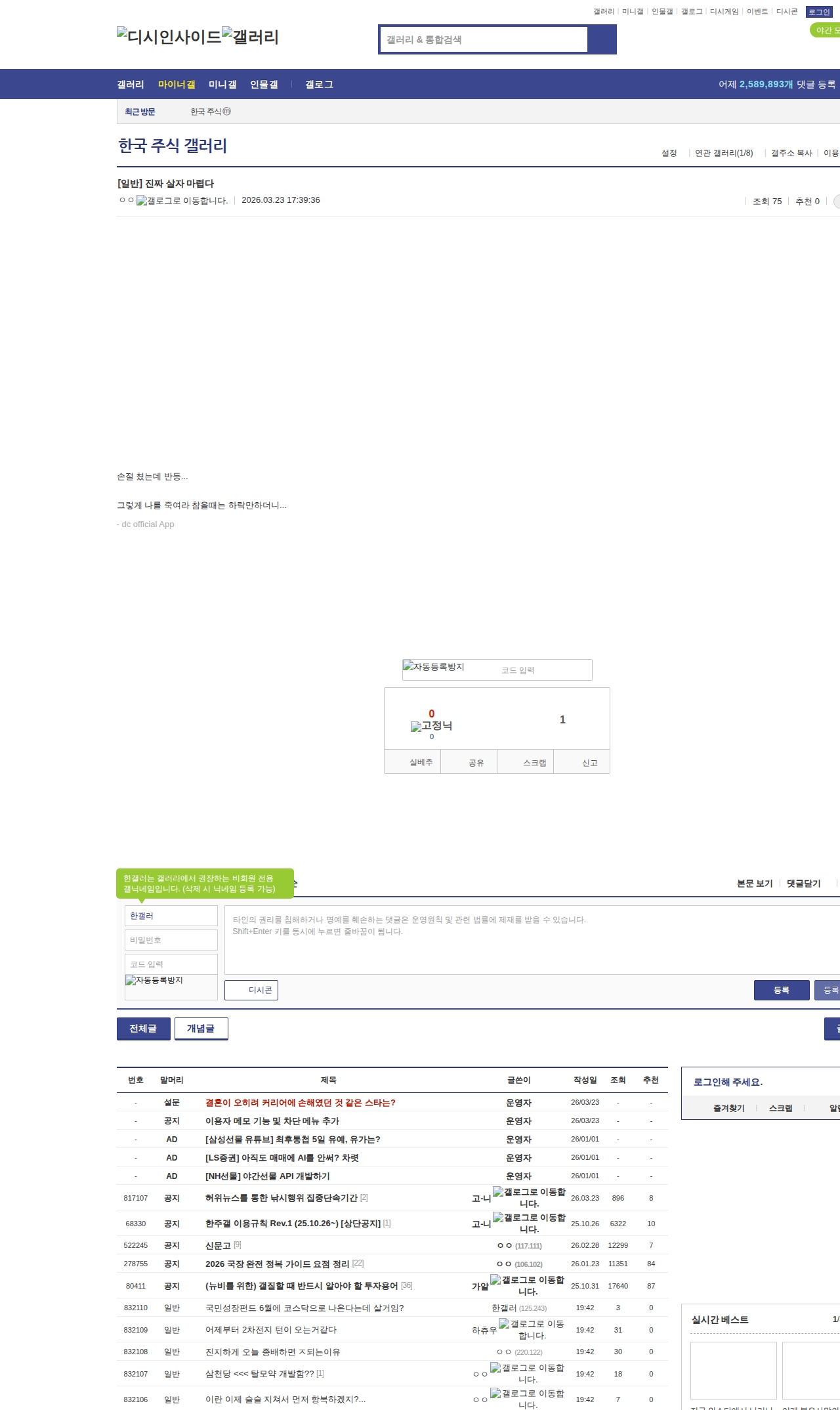Click 이벤트 link in top menu
This screenshot has height=1410, width=840.
[x=757, y=12]
